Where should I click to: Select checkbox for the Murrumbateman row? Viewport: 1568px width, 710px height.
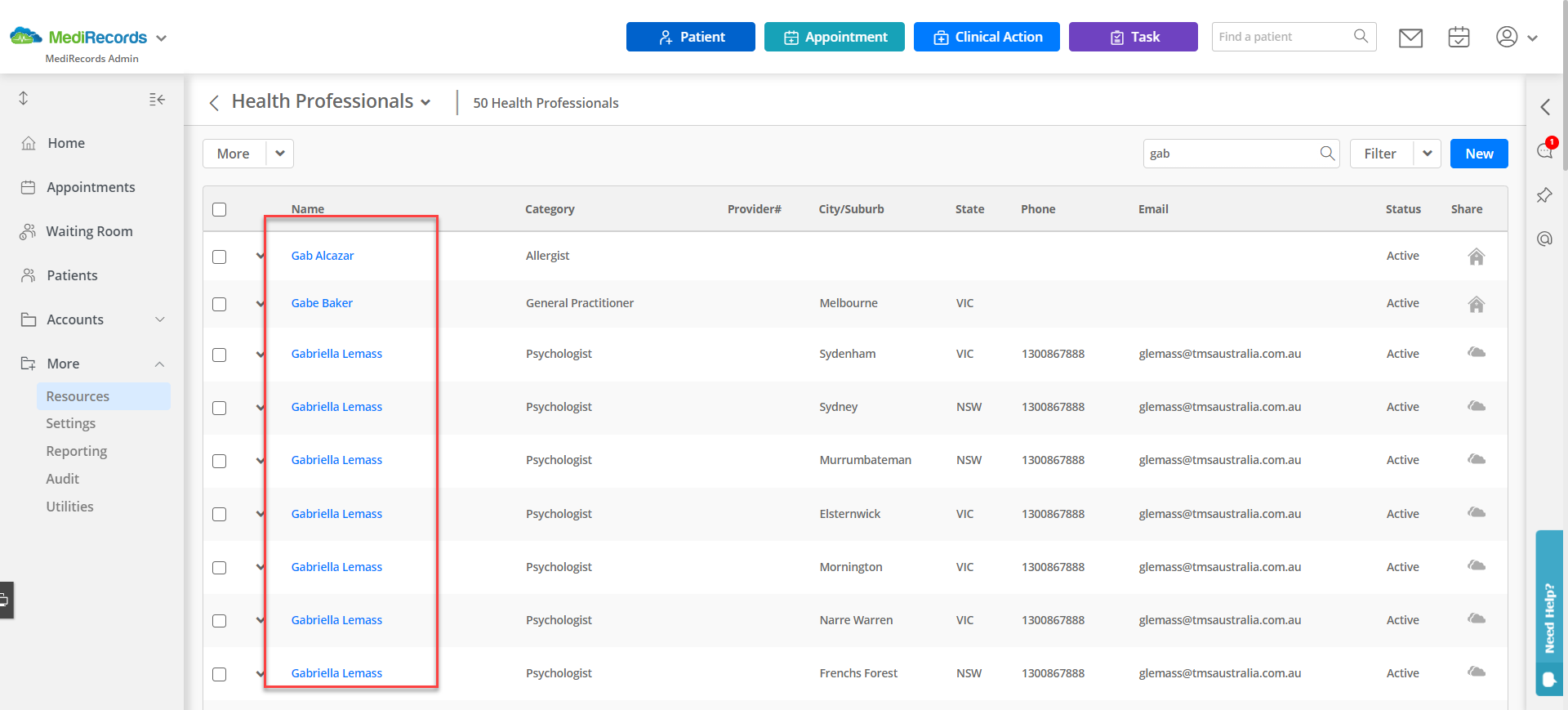(219, 461)
